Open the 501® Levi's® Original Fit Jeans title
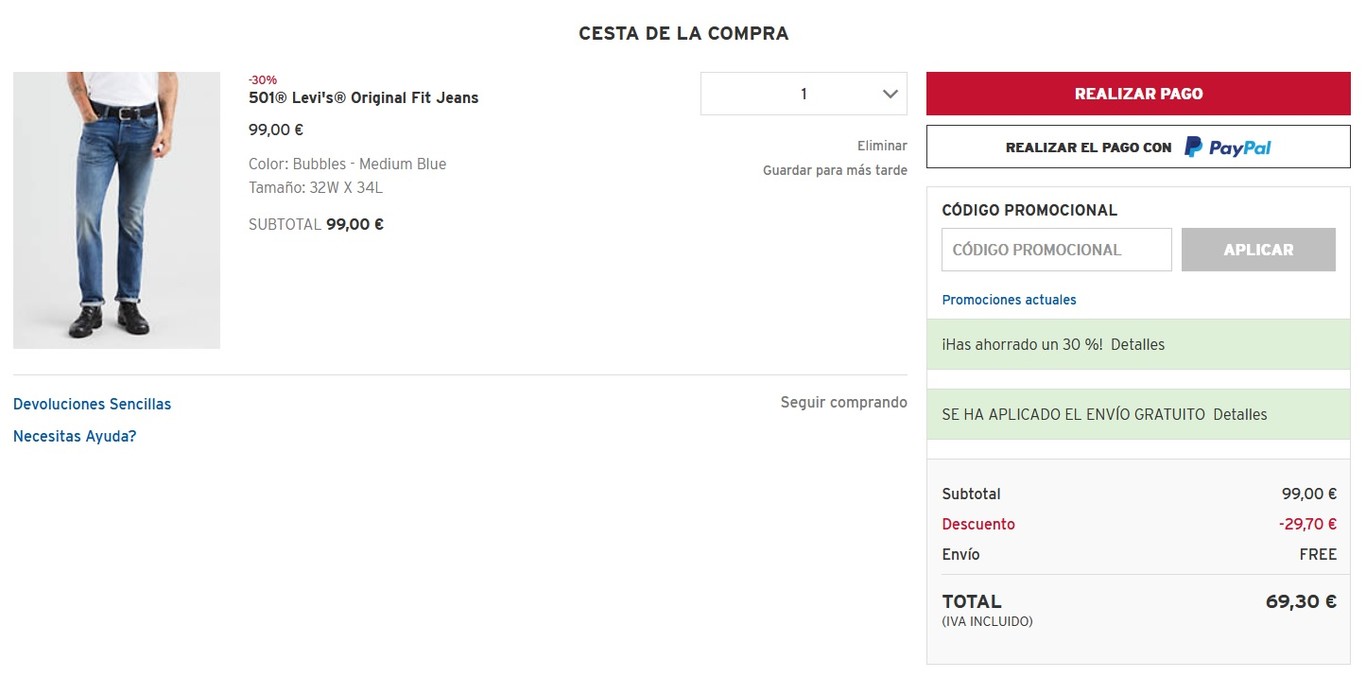The image size is (1366, 677). click(363, 98)
